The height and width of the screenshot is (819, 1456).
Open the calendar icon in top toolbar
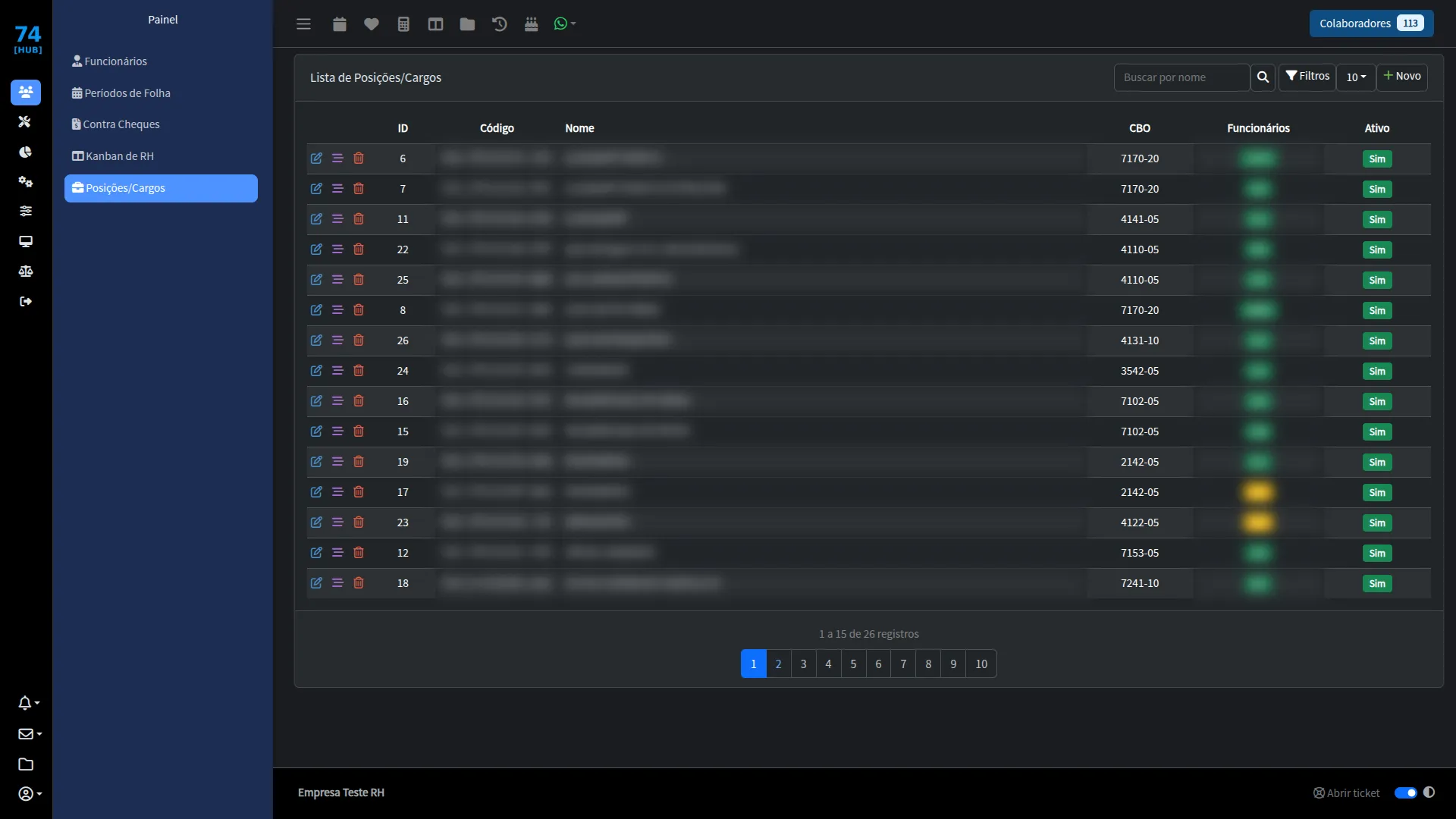point(340,24)
